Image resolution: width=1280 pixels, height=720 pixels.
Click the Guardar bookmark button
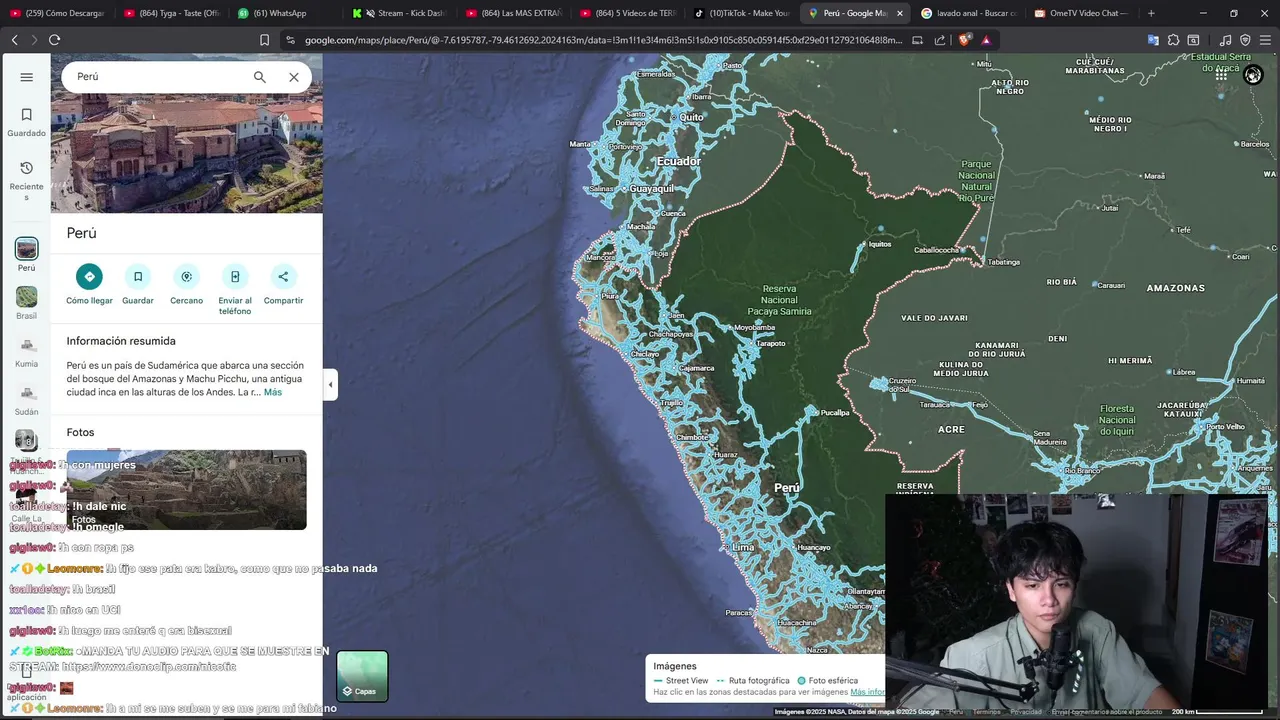click(138, 284)
